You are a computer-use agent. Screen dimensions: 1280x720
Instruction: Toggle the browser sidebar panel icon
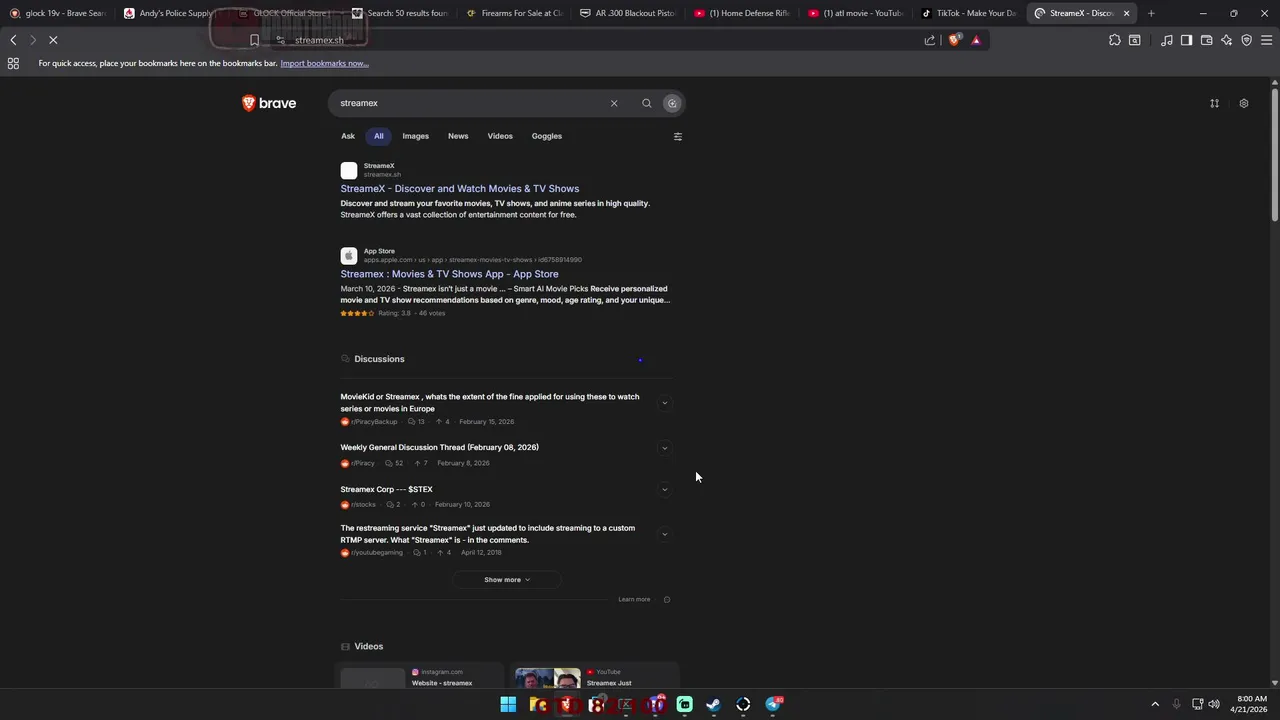1186,40
